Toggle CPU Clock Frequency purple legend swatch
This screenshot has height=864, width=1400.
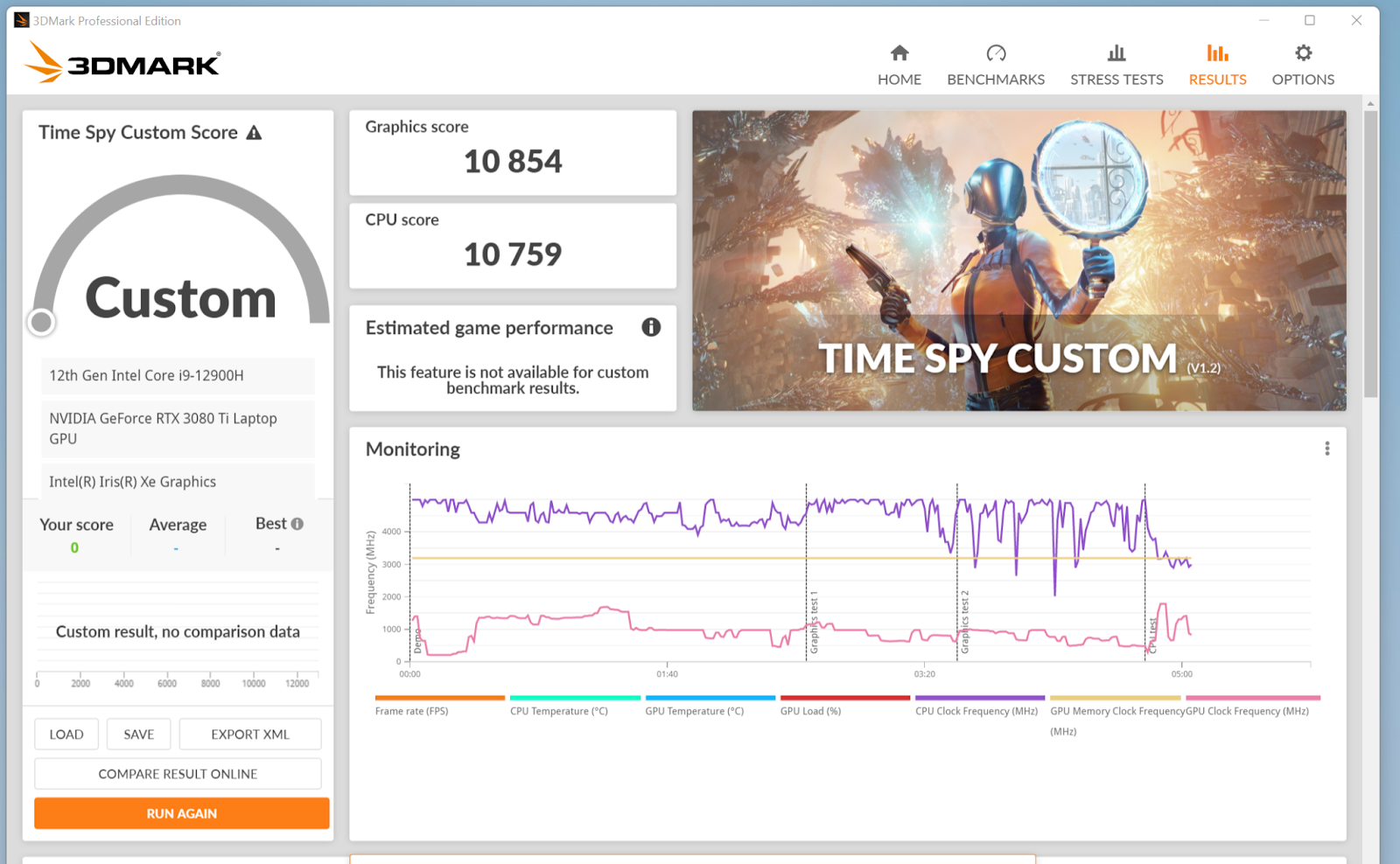pyautogui.click(x=979, y=698)
